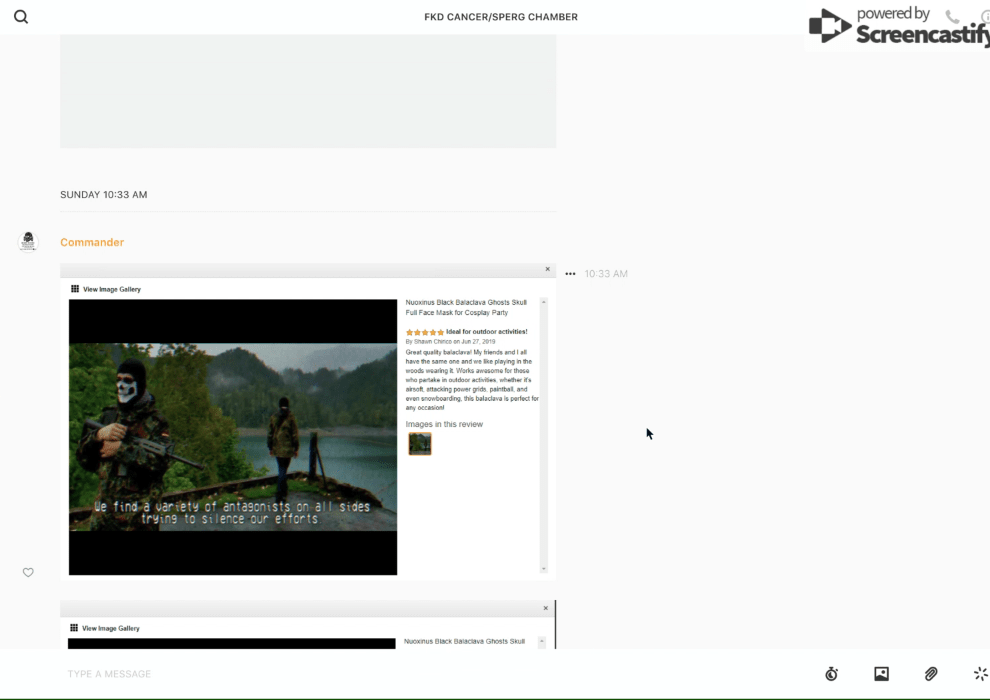The image size is (990, 700).
Task: Click Commander's avatar picture
Action: pyautogui.click(x=28, y=241)
